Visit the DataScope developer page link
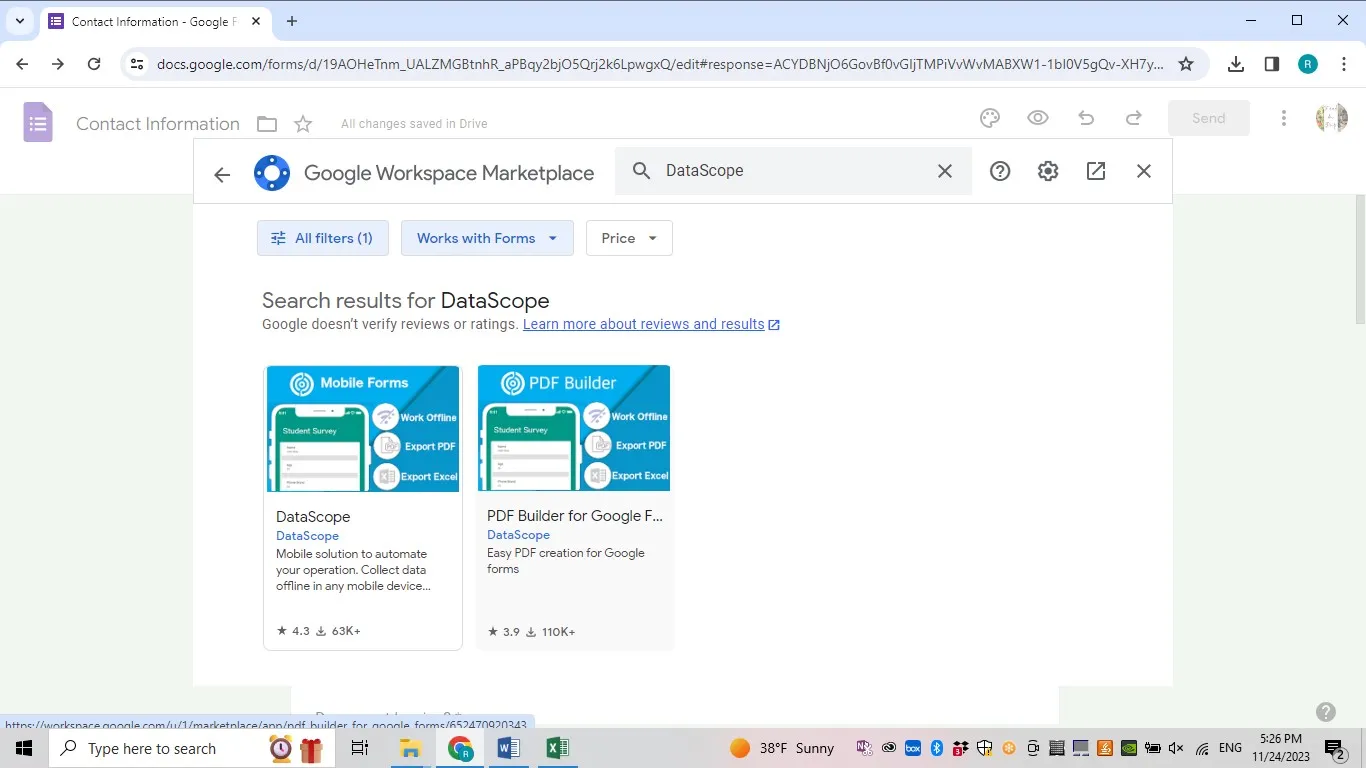 pos(307,535)
